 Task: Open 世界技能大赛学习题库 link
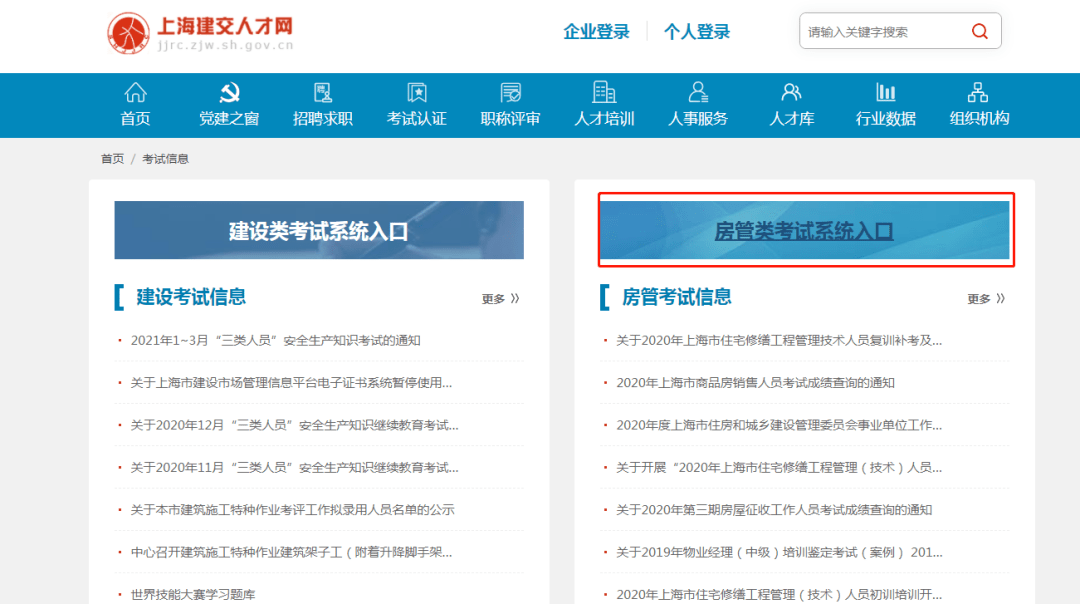(x=193, y=594)
